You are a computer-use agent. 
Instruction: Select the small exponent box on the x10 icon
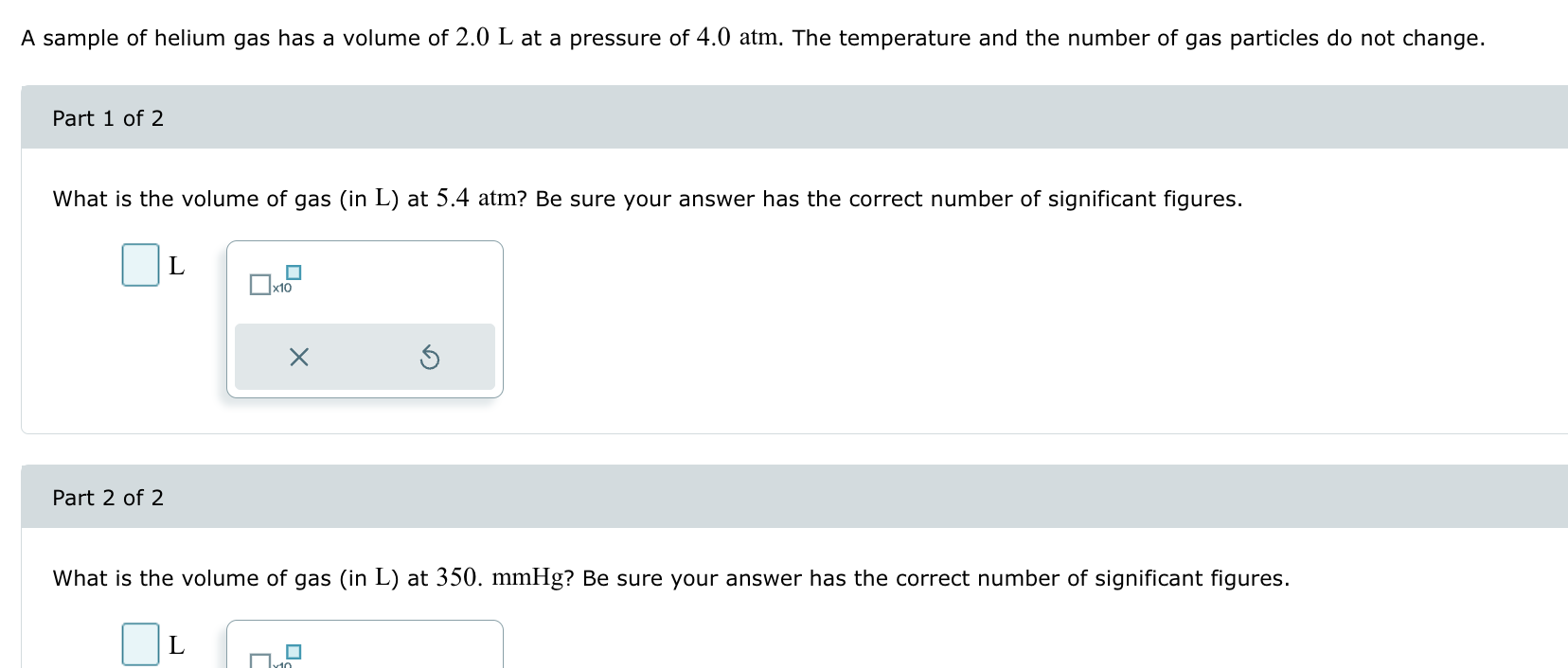tap(294, 272)
